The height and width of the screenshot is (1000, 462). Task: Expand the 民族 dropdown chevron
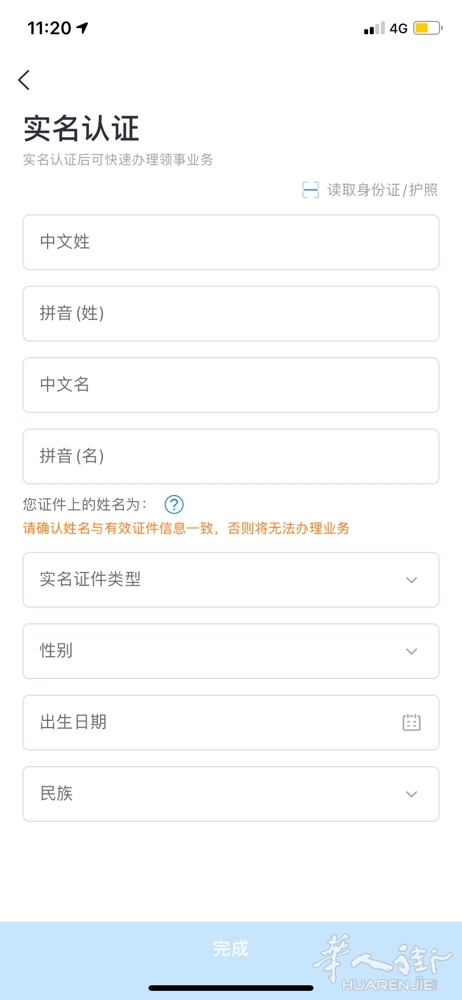(412, 794)
